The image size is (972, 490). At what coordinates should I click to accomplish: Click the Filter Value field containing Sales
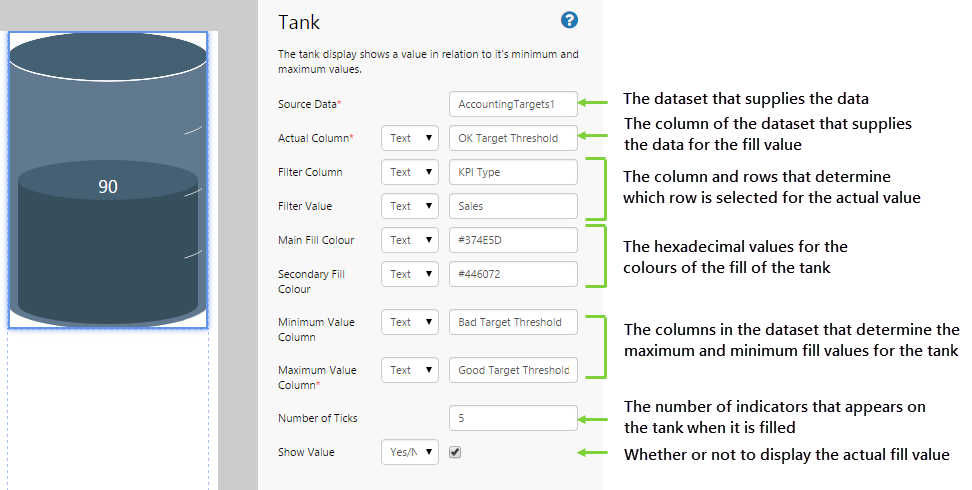[x=513, y=206]
